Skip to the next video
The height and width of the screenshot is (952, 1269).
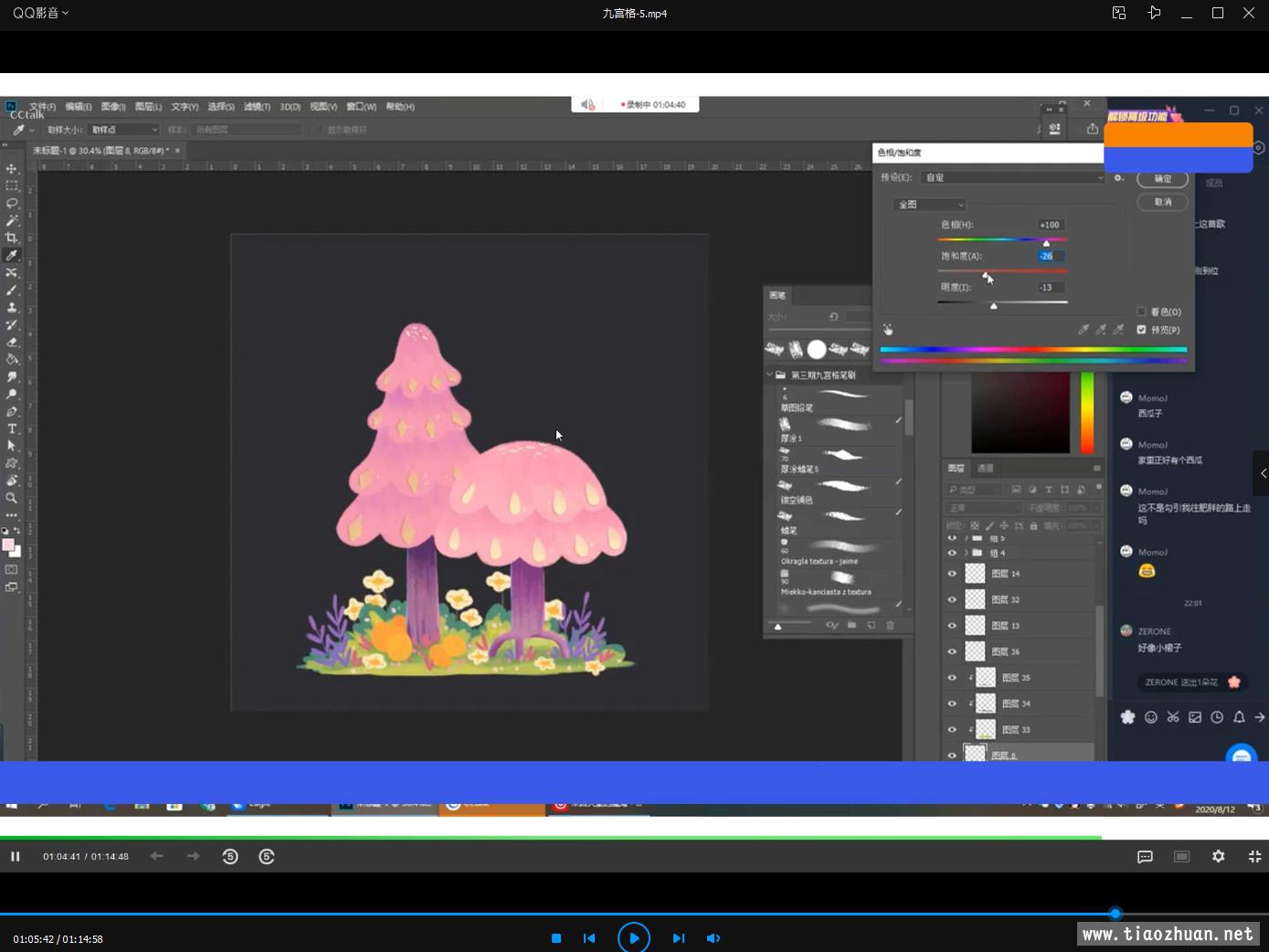(x=678, y=938)
